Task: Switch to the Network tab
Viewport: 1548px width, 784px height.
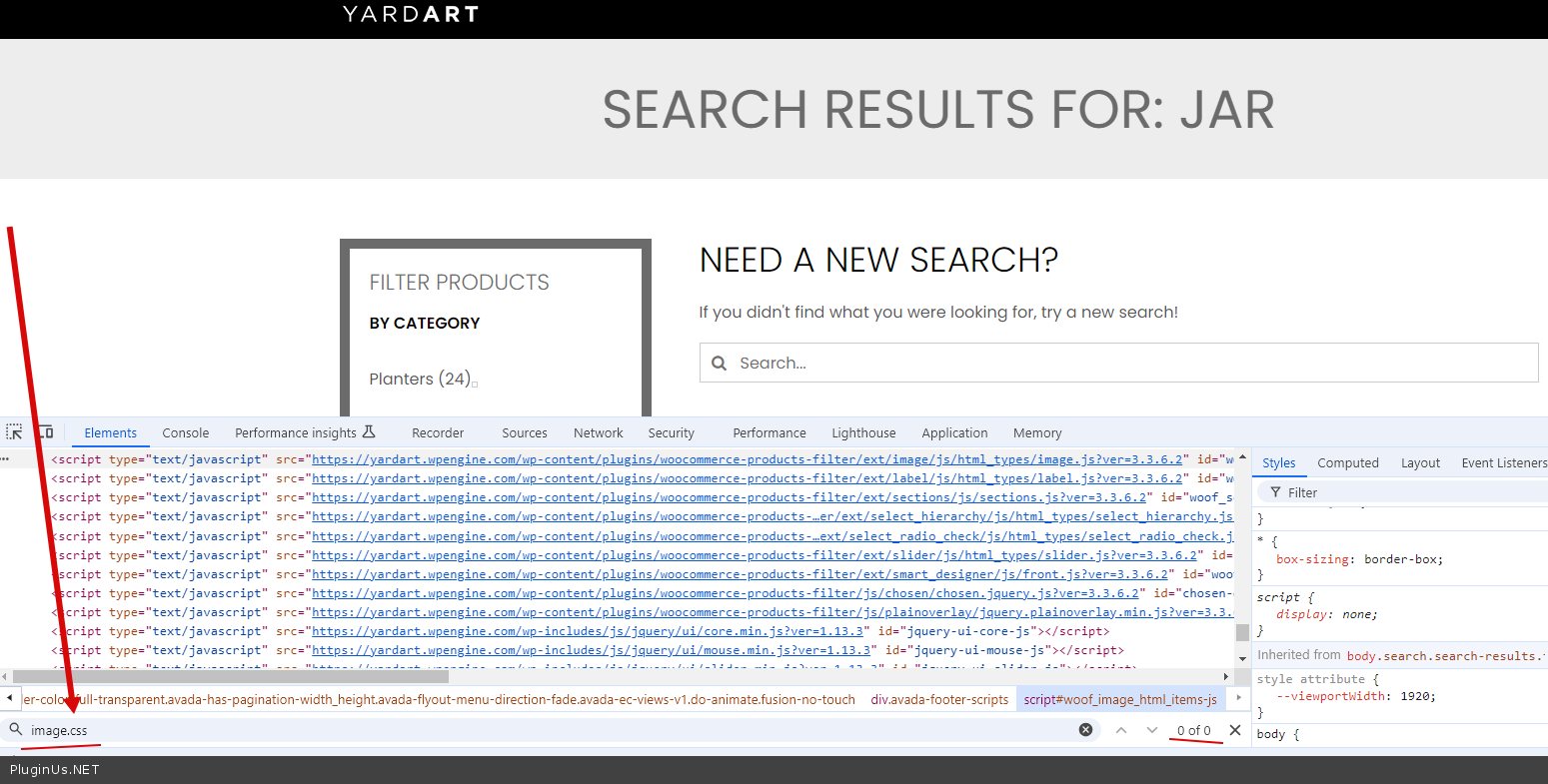Action: coord(598,433)
